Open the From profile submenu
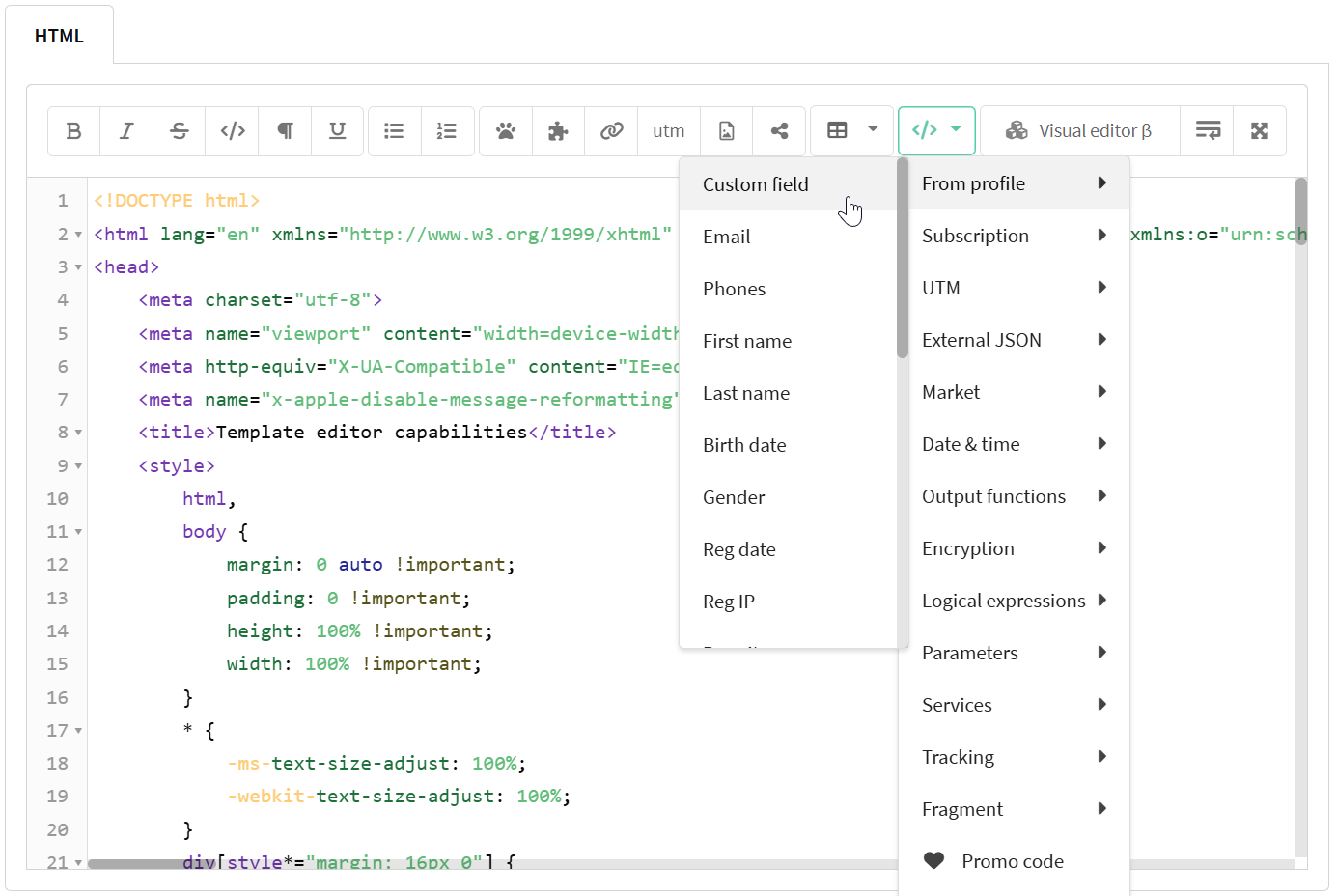Image resolution: width=1337 pixels, height=896 pixels. click(1014, 183)
